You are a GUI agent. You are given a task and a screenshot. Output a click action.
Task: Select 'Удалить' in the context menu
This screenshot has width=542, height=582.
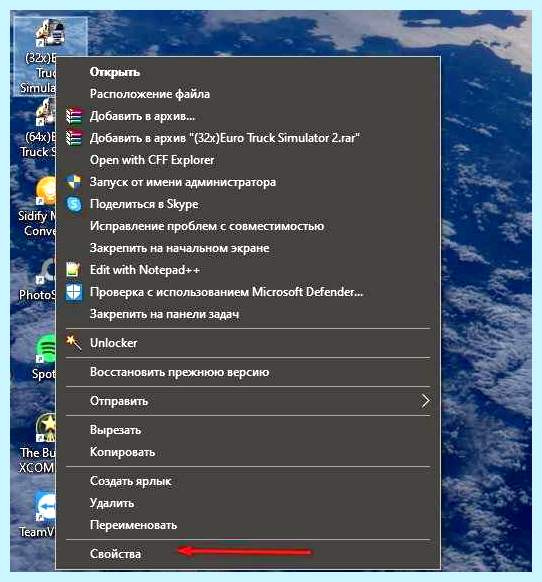tap(112, 503)
